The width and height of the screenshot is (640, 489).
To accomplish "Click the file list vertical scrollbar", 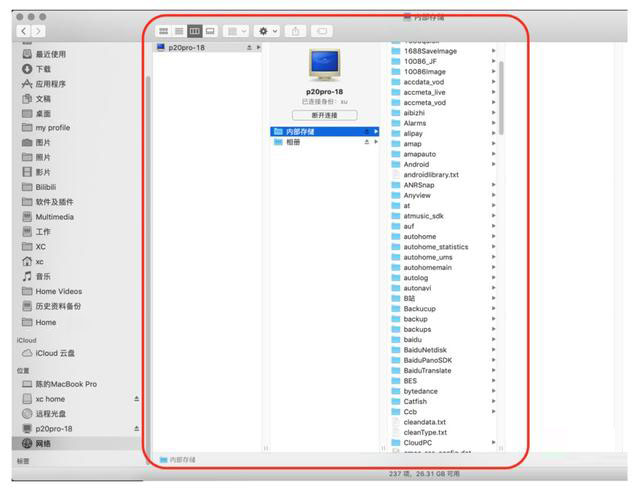I will (x=501, y=98).
